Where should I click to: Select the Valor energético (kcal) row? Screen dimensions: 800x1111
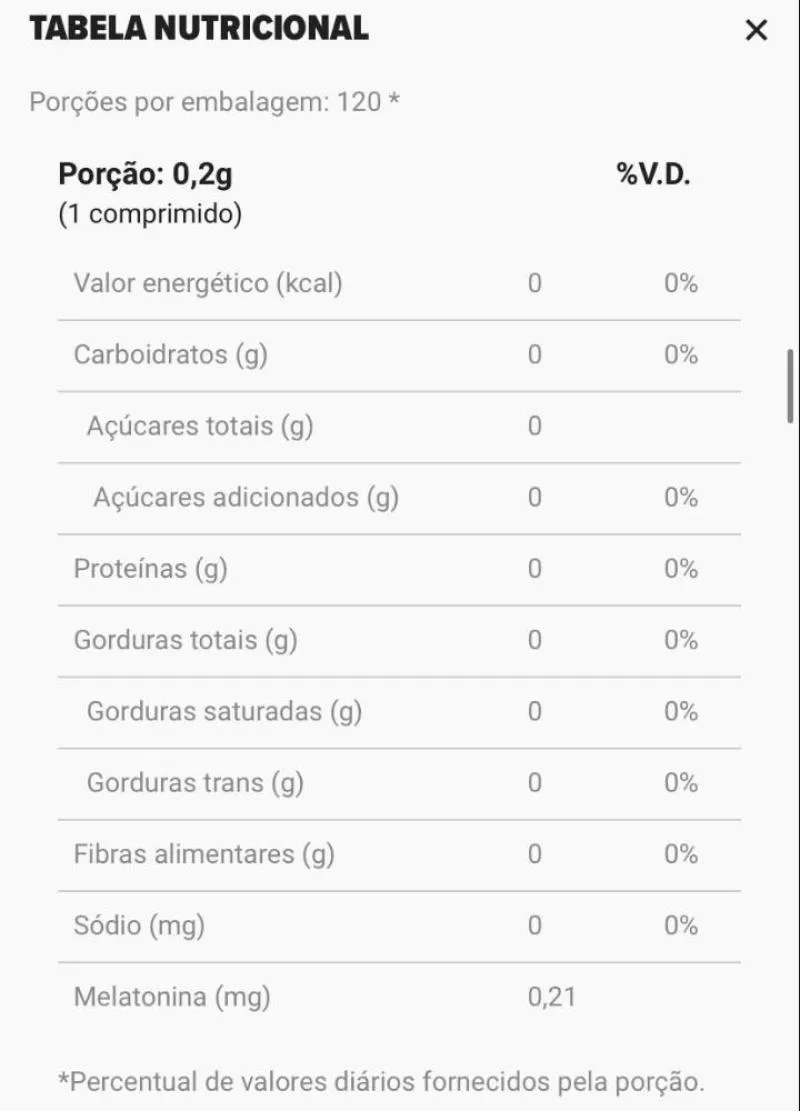coord(399,283)
